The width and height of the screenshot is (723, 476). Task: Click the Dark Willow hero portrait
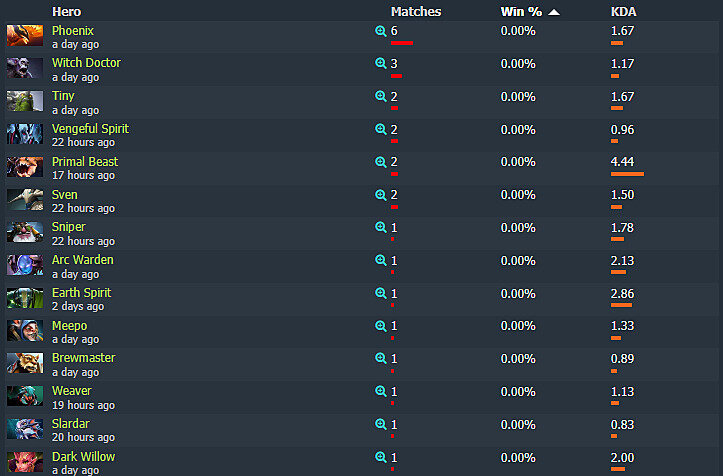coord(25,462)
